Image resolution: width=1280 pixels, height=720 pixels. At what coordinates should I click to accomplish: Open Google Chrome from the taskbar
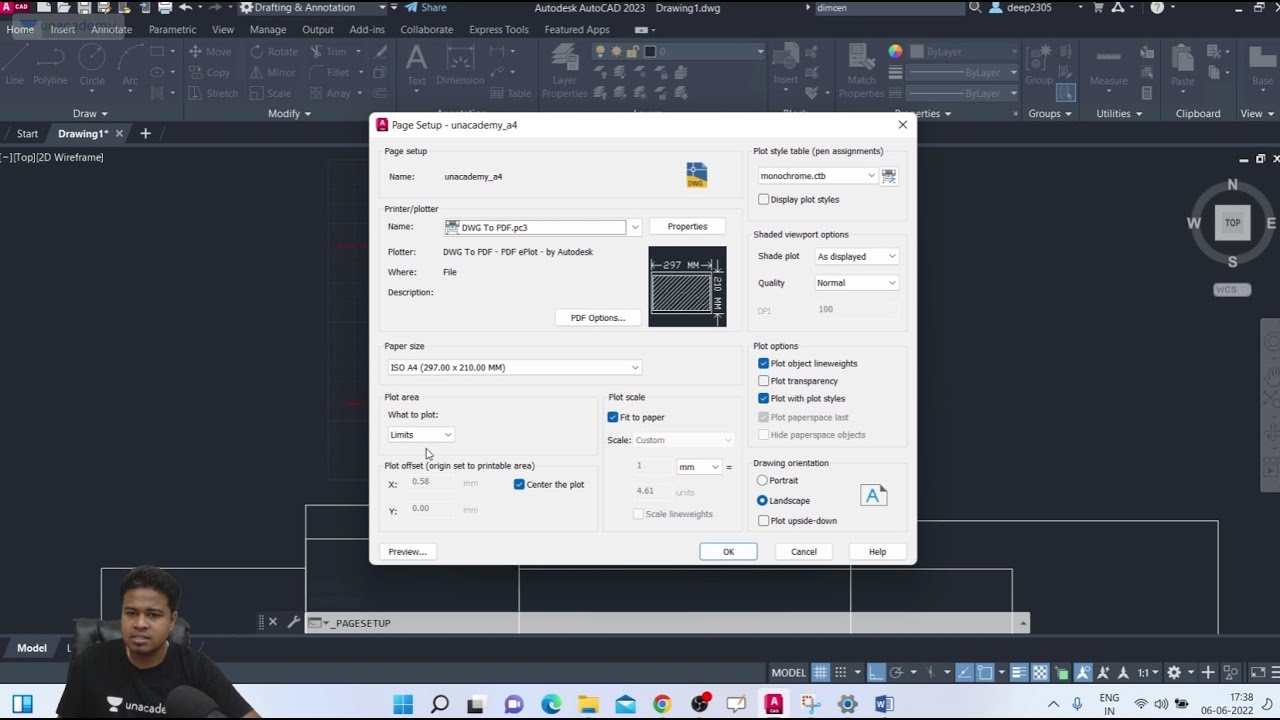pyautogui.click(x=662, y=704)
